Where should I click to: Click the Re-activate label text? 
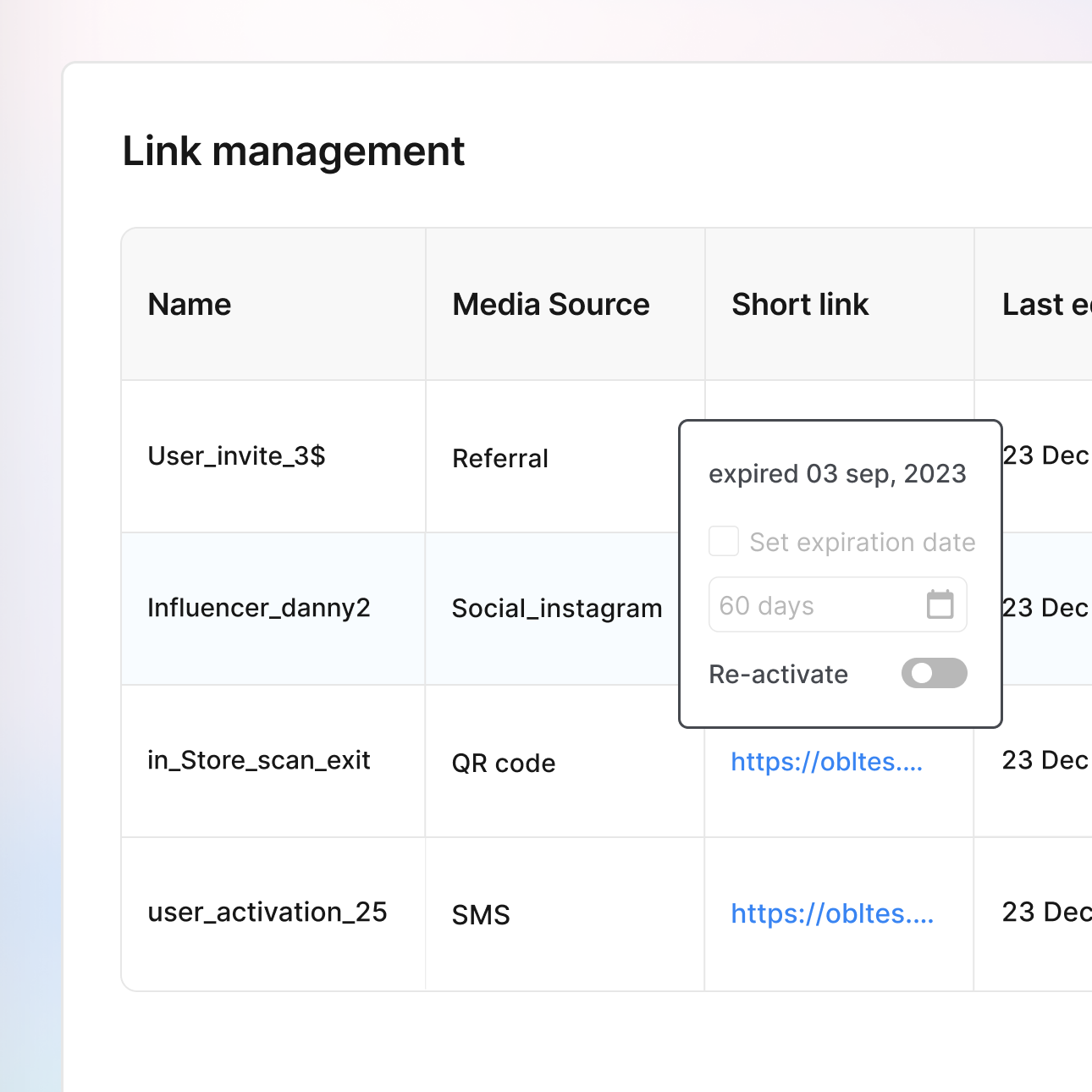click(x=778, y=675)
